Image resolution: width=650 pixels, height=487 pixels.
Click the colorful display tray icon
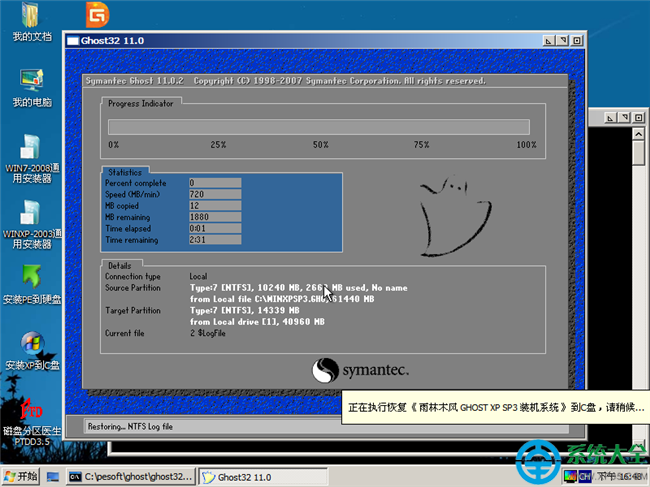pyautogui.click(x=570, y=477)
